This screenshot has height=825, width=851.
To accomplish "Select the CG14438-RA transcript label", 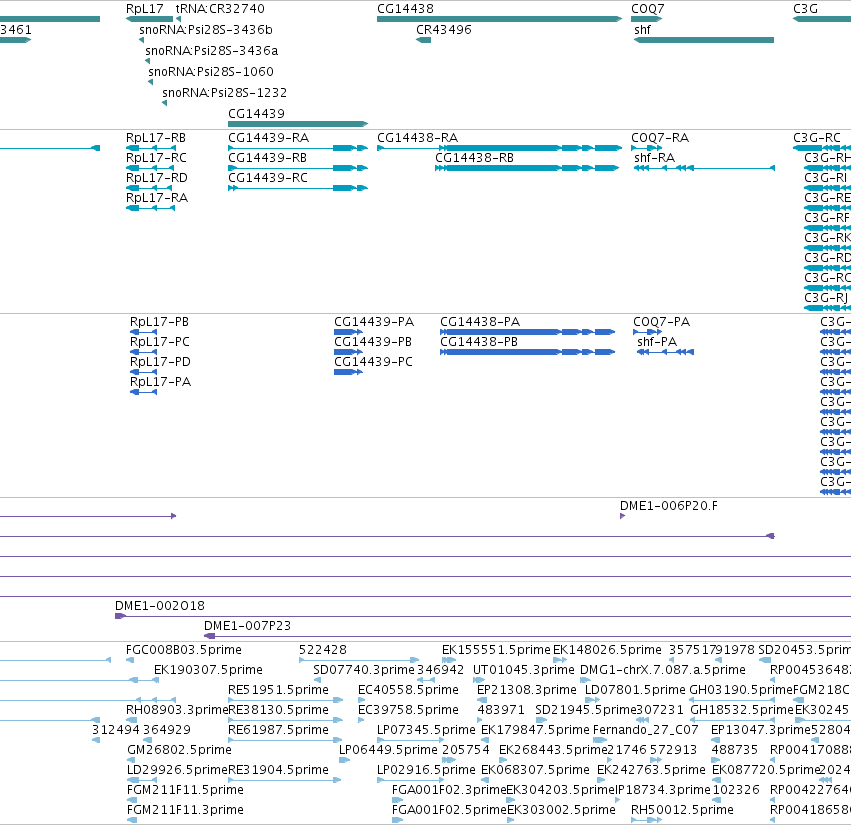I will [x=418, y=137].
